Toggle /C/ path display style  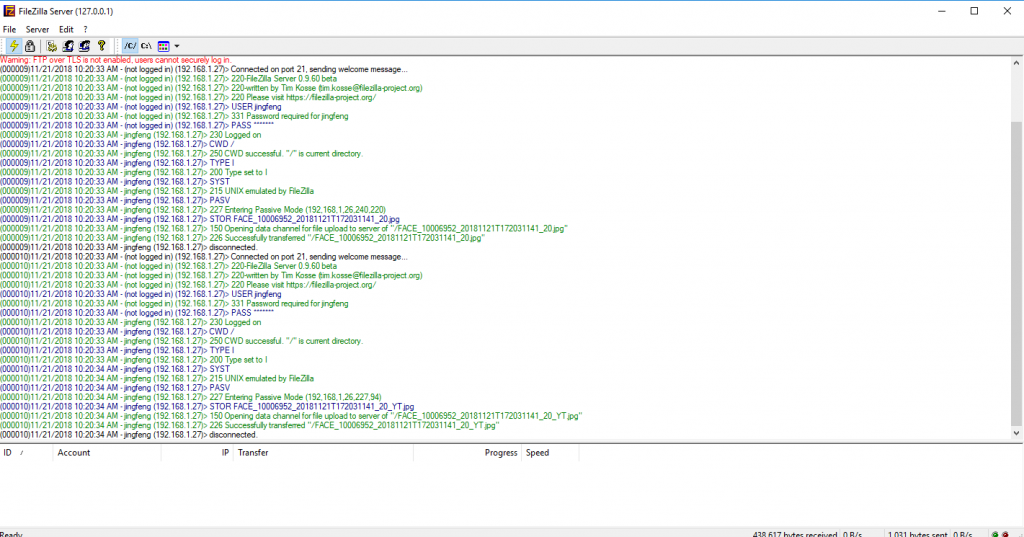coord(130,46)
